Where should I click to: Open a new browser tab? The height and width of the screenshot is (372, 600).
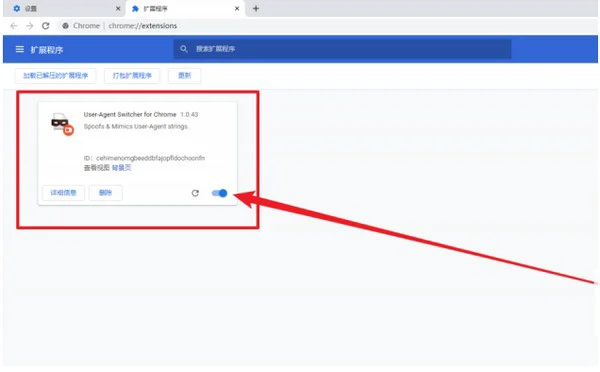click(x=256, y=8)
